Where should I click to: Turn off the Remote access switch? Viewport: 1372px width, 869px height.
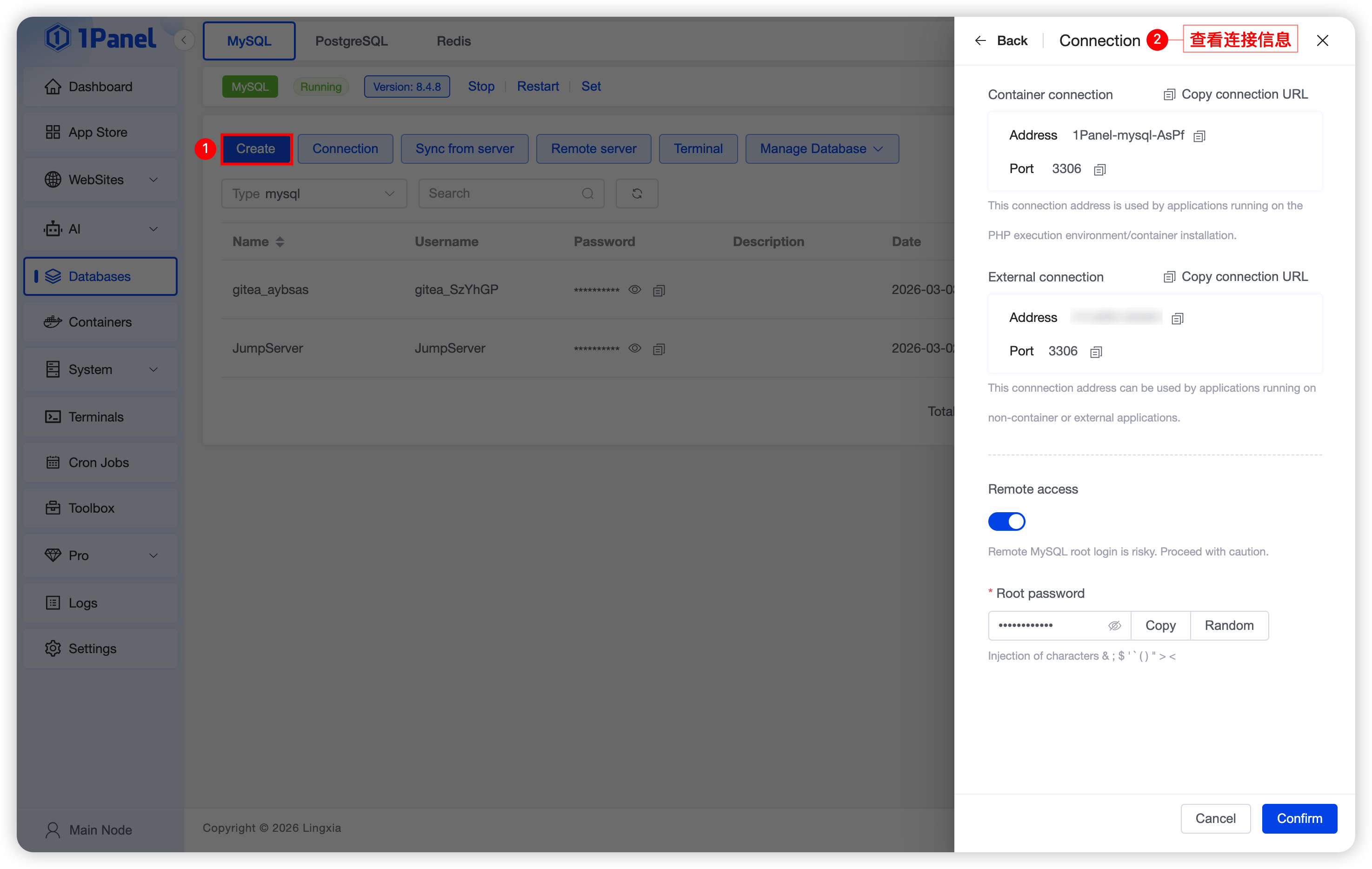pos(1006,521)
